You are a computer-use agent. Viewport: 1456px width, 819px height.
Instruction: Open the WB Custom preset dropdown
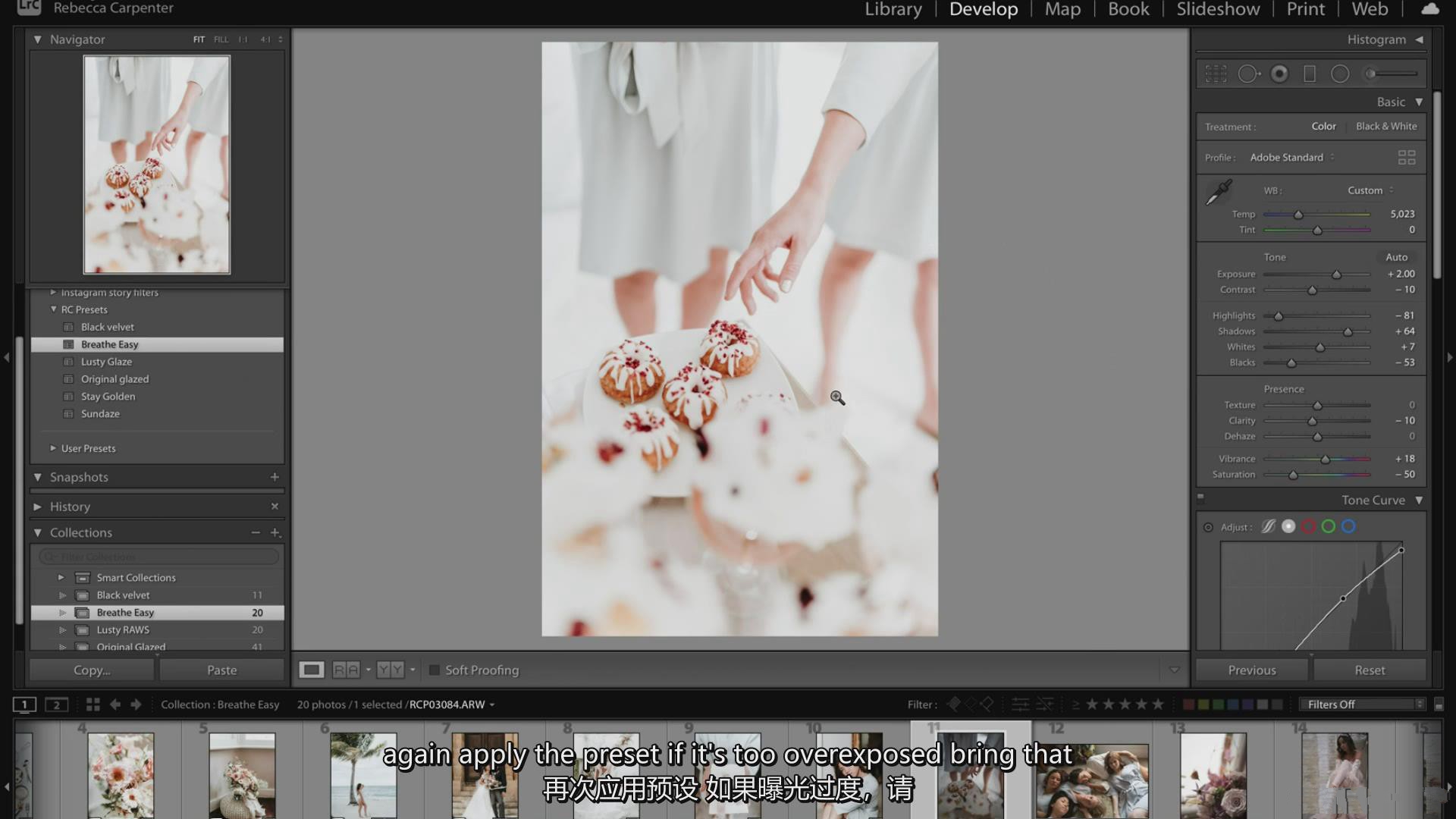coord(1370,190)
